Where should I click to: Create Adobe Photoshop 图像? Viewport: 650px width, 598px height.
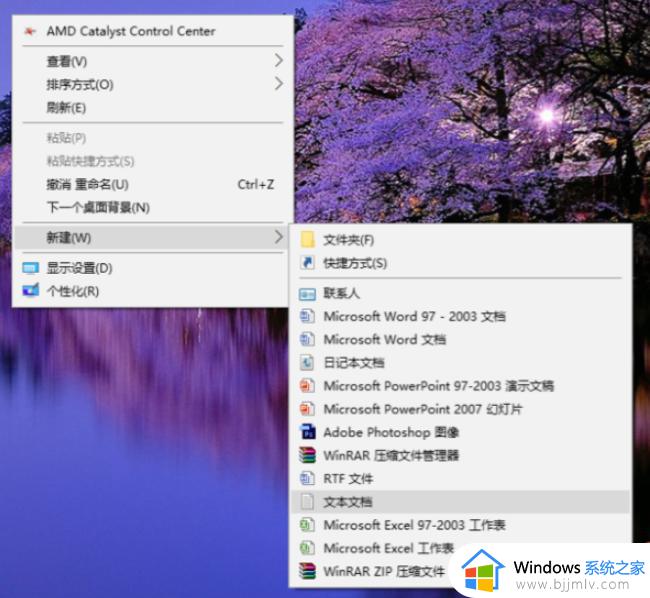[461, 433]
